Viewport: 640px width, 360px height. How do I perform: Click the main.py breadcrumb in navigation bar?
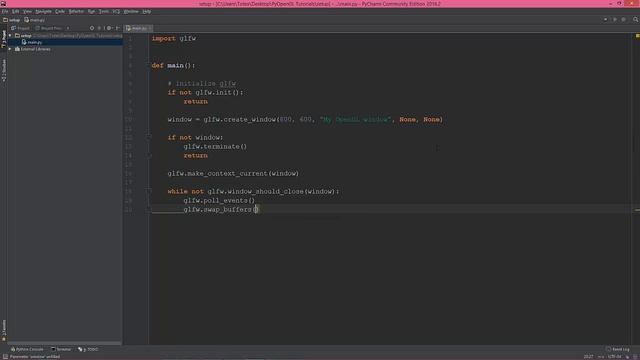(x=34, y=20)
